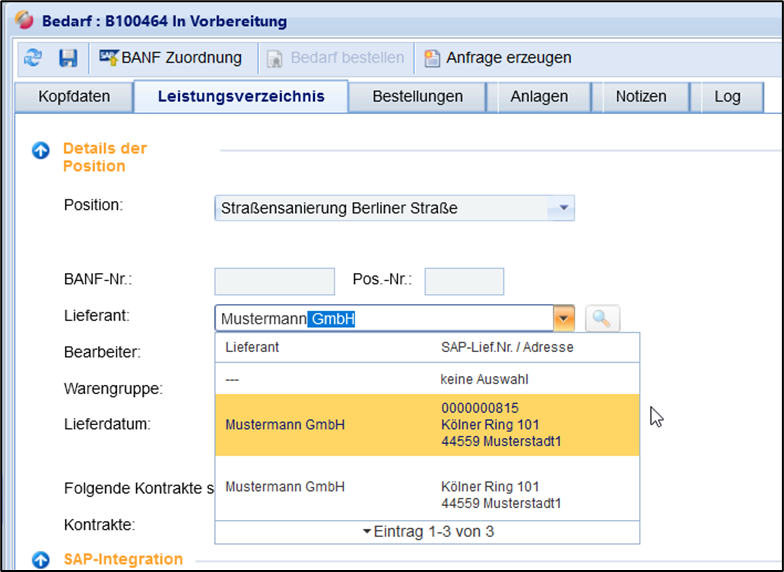Click the refresh icon in the toolbar
Image resolution: width=784 pixels, height=572 pixels.
33,58
